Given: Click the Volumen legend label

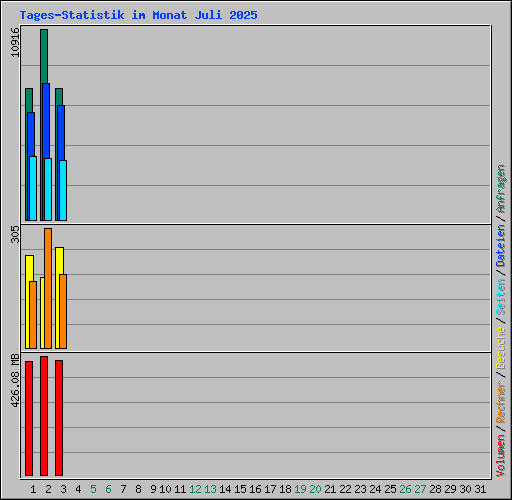Looking at the screenshot, I should (x=501, y=455).
